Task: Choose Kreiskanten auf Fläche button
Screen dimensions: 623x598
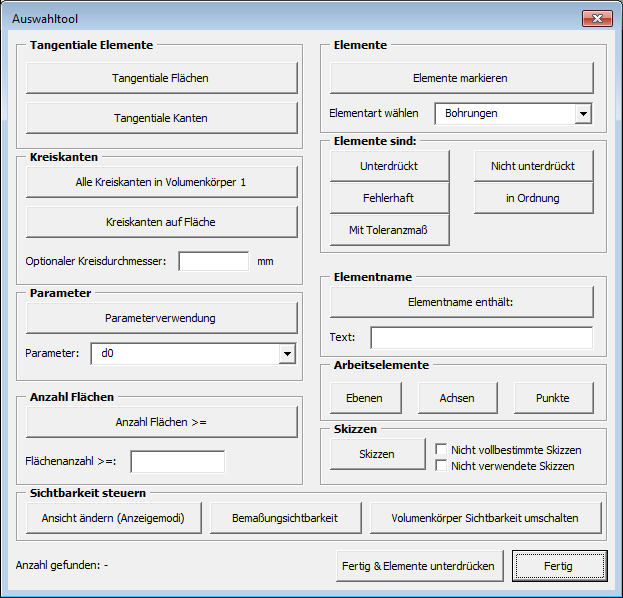Action: click(162, 222)
